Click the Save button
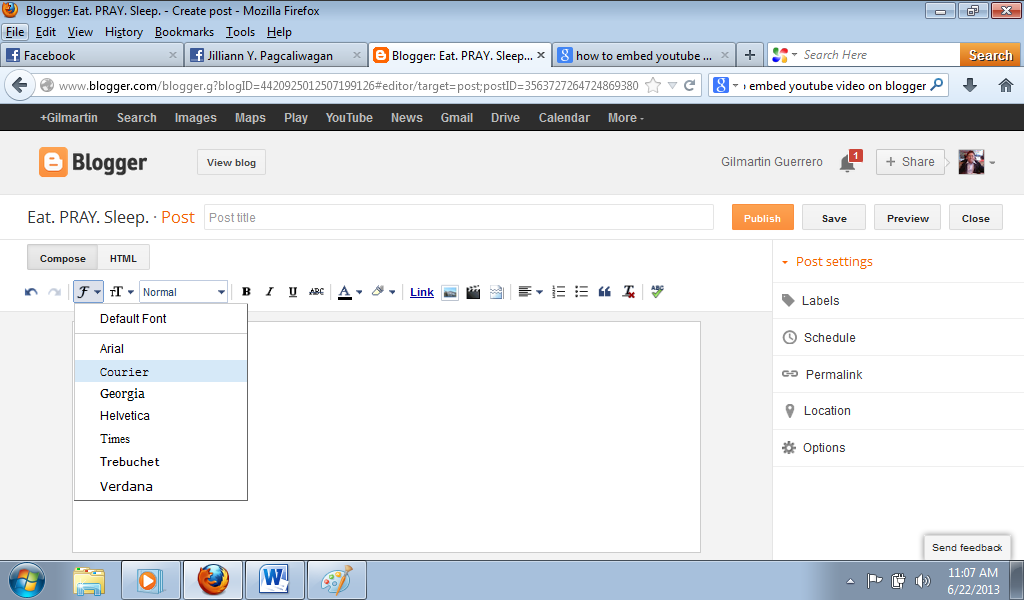This screenshot has height=600, width=1024. (834, 218)
